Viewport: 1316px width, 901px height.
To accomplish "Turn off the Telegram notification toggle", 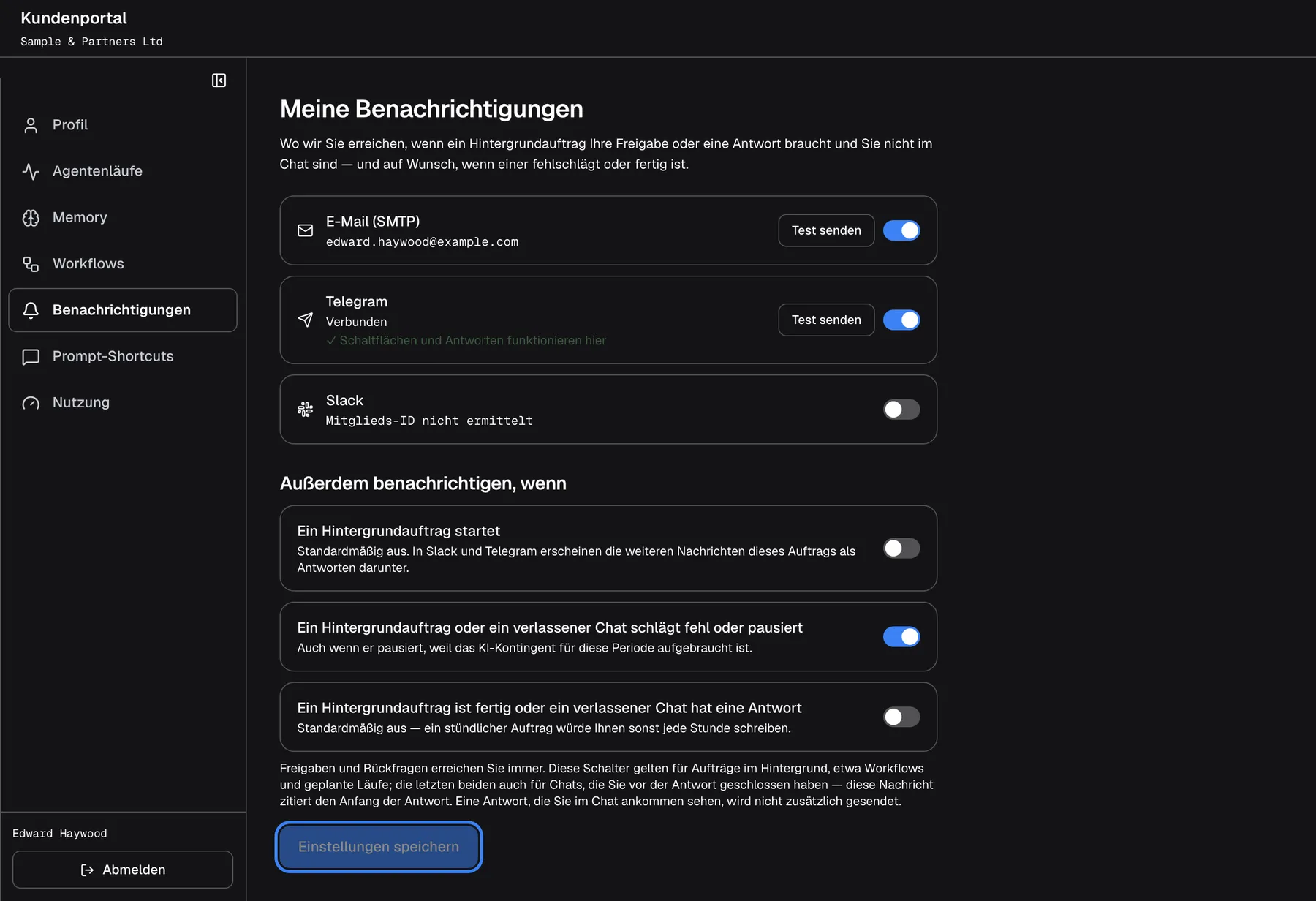I will coord(901,320).
